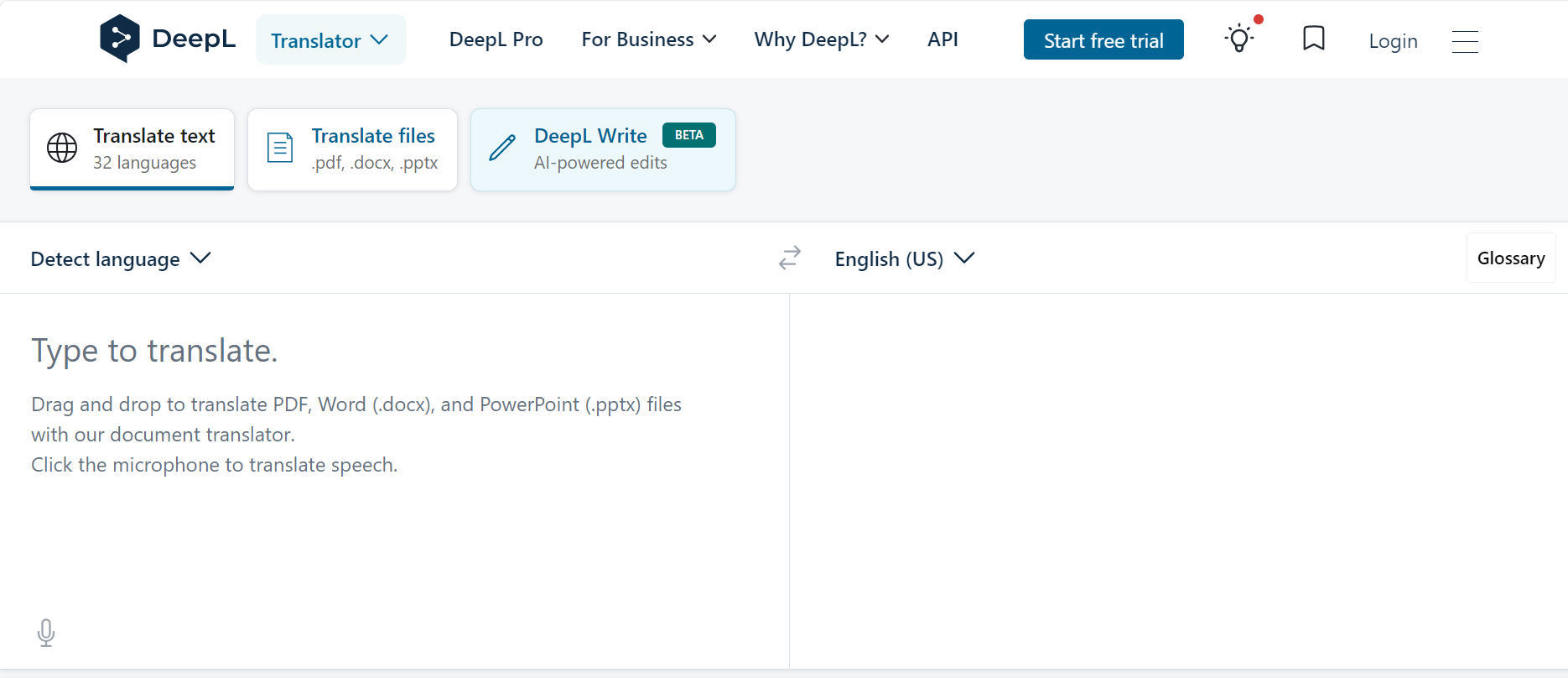The image size is (1568, 678).
Task: Click the bookmark saved translations icon
Action: point(1313,39)
